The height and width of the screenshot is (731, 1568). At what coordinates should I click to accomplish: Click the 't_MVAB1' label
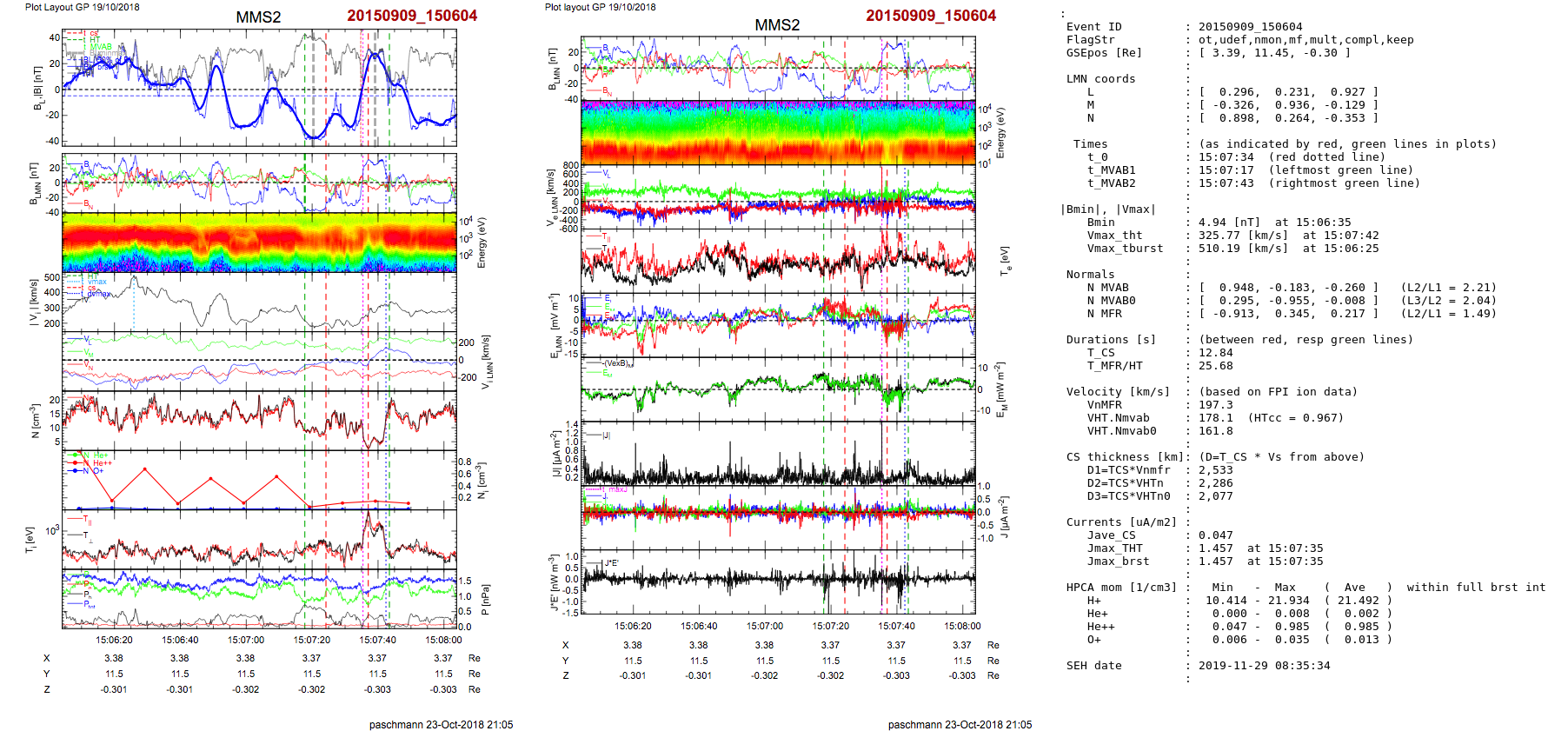point(1112,170)
